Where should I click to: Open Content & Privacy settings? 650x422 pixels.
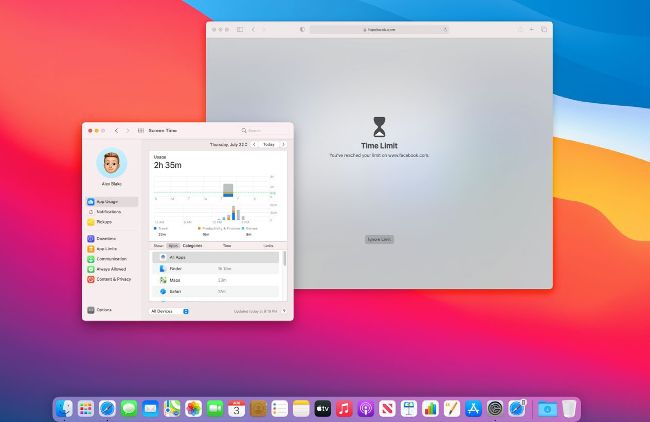[112, 279]
